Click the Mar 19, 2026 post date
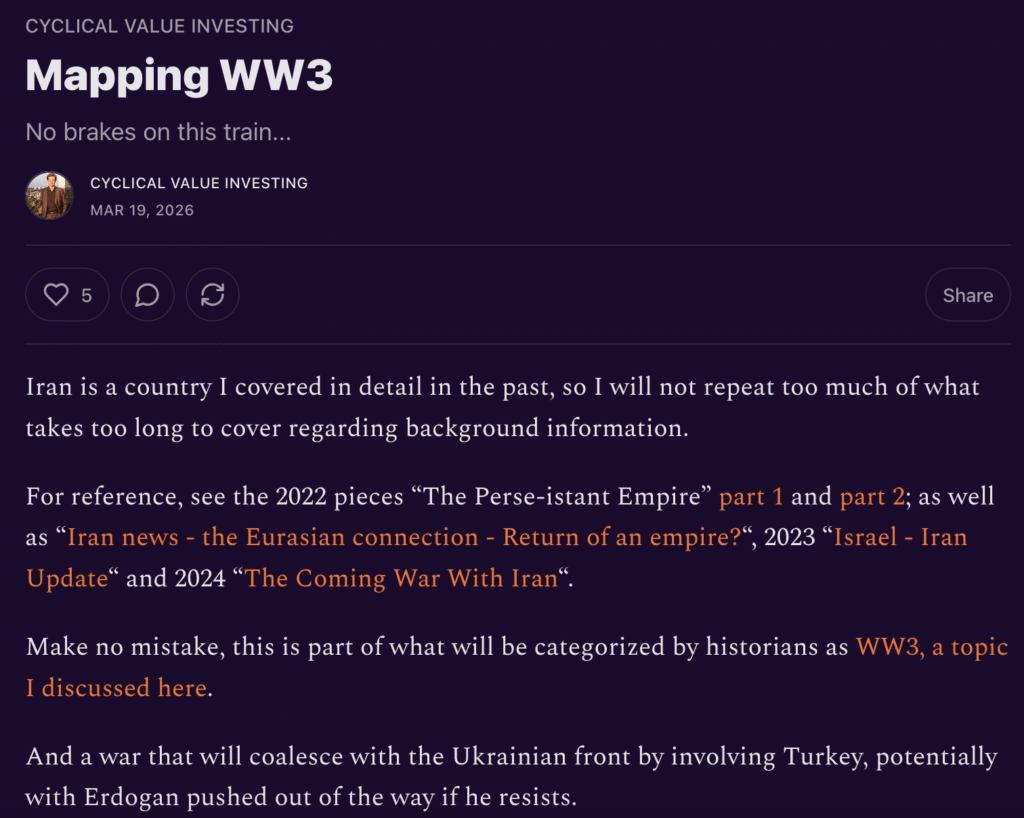 (142, 210)
